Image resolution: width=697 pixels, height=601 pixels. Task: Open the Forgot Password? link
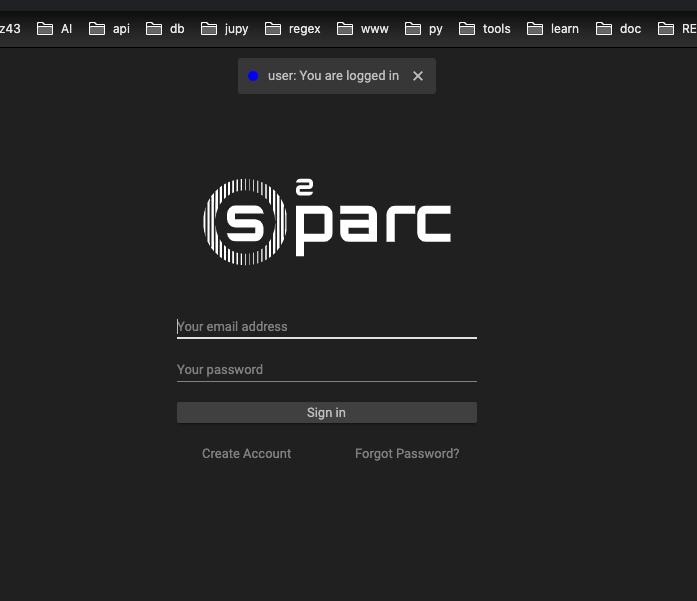[x=407, y=453]
